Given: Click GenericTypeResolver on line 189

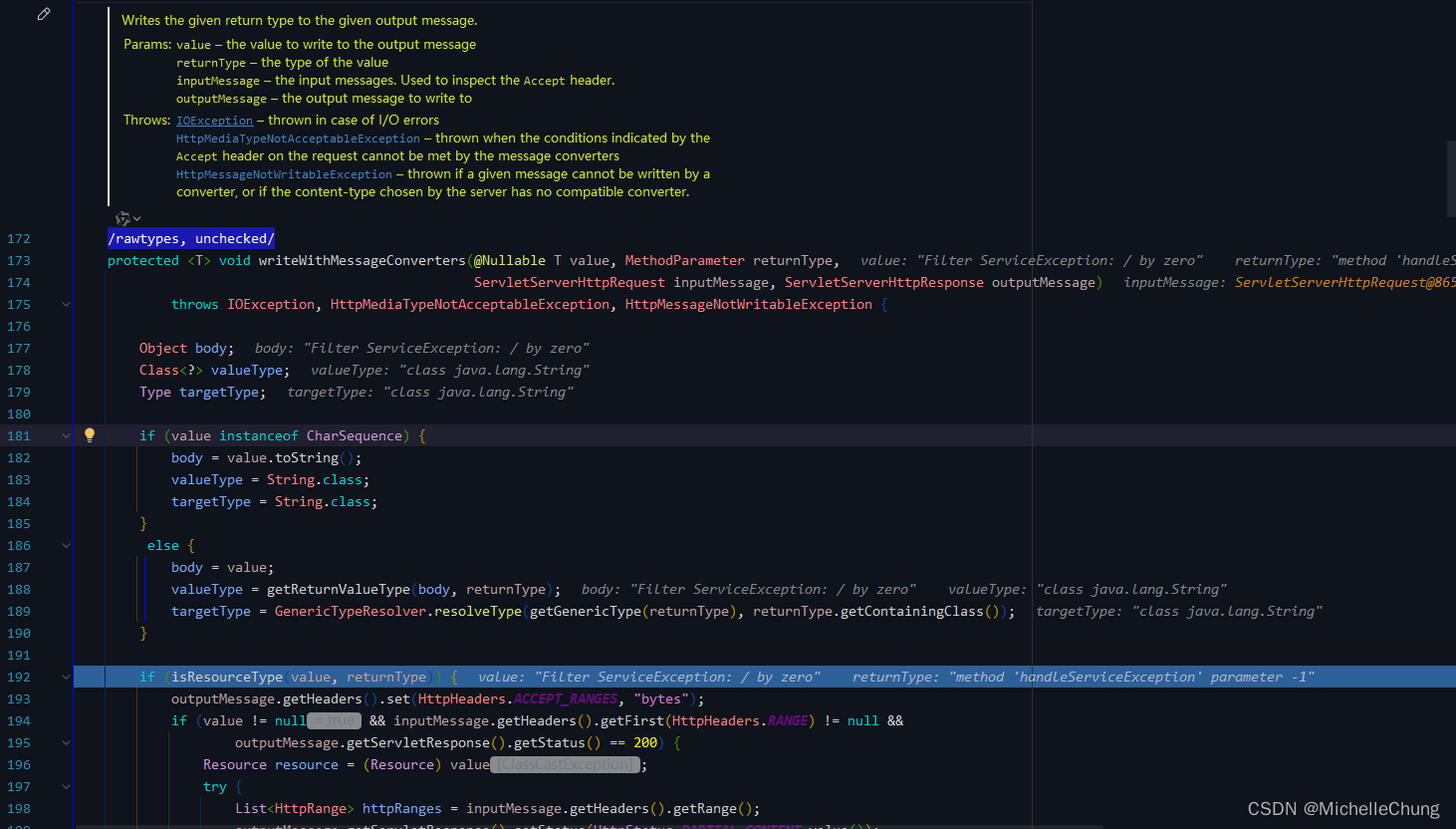Looking at the screenshot, I should click(351, 611).
